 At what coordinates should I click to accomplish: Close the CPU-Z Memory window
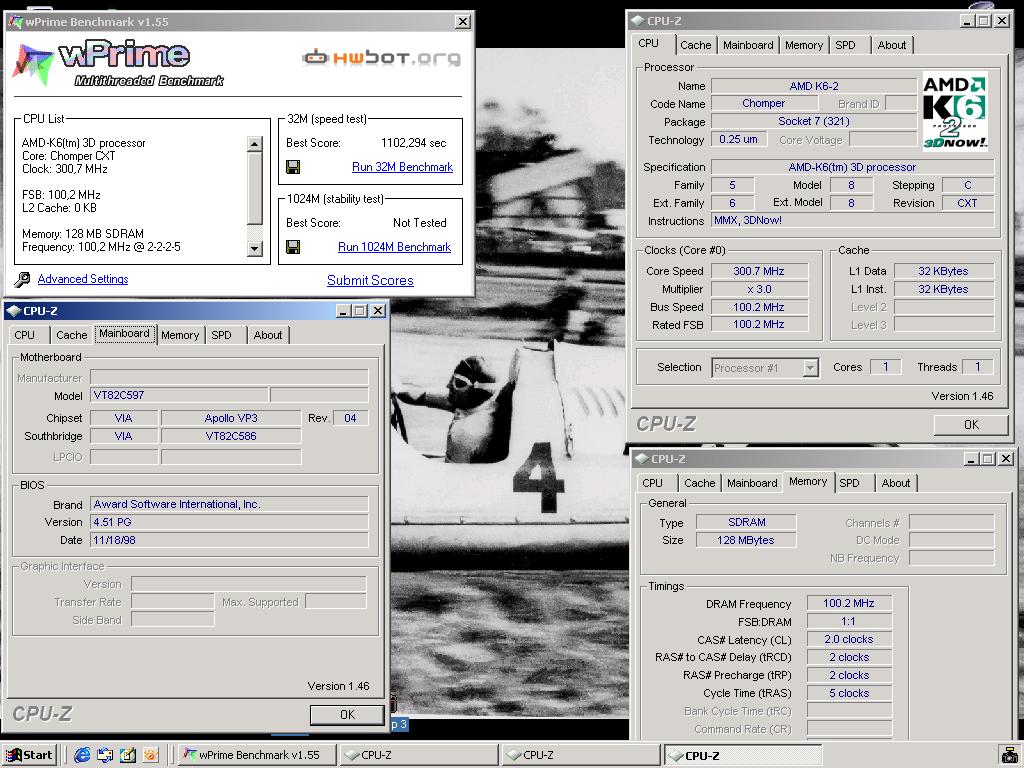coord(1006,458)
